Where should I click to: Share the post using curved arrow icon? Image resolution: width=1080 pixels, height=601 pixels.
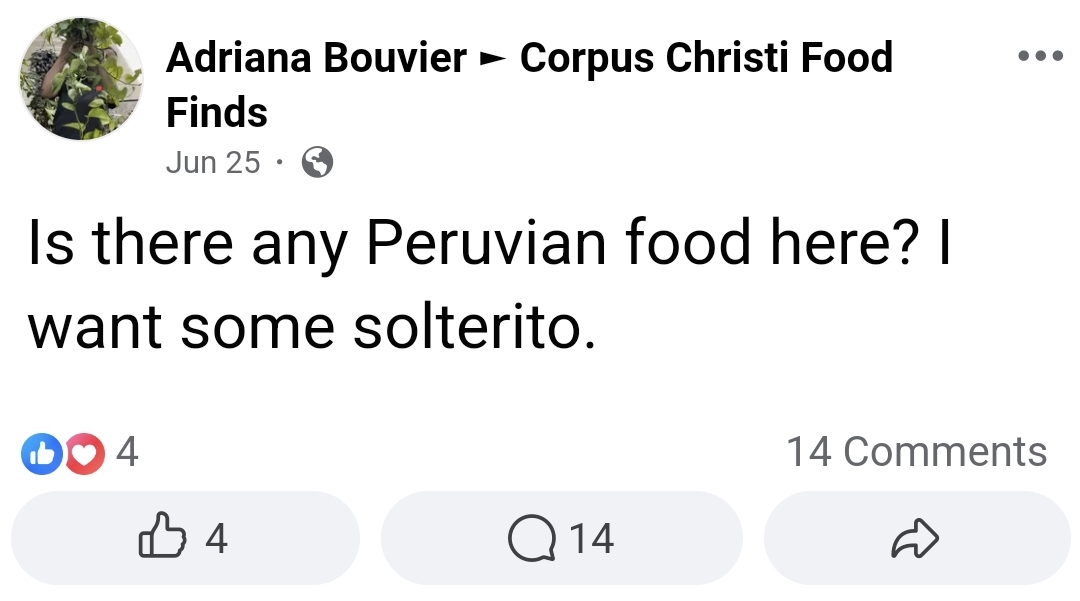915,538
